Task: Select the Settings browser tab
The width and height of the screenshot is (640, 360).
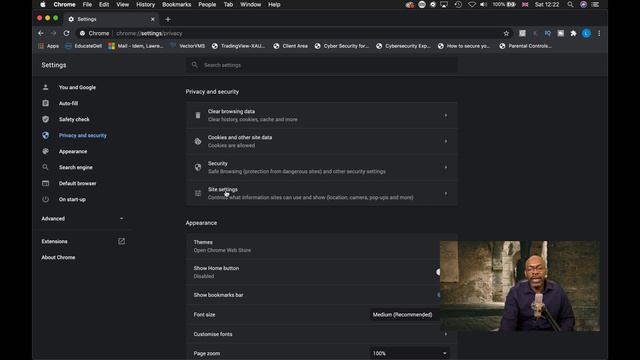Action: pyautogui.click(x=111, y=19)
